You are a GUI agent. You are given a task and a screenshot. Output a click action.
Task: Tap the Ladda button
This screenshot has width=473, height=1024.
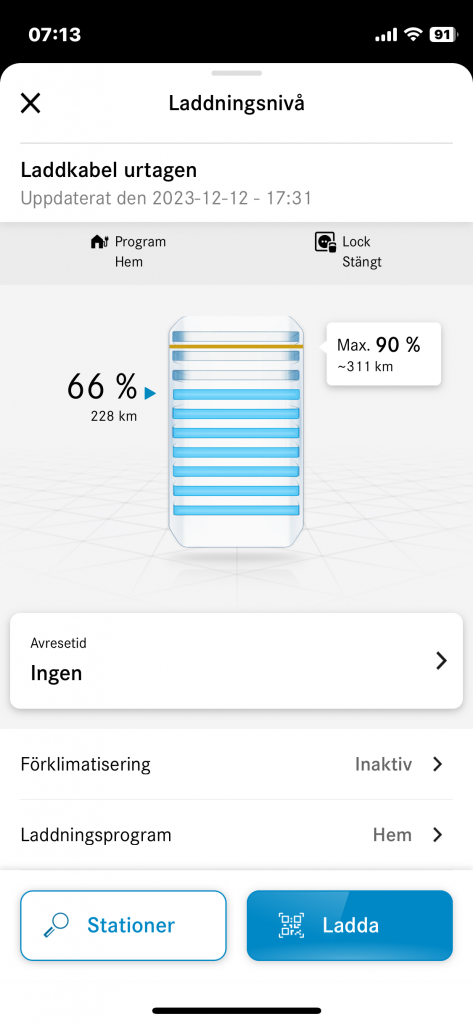pos(350,925)
